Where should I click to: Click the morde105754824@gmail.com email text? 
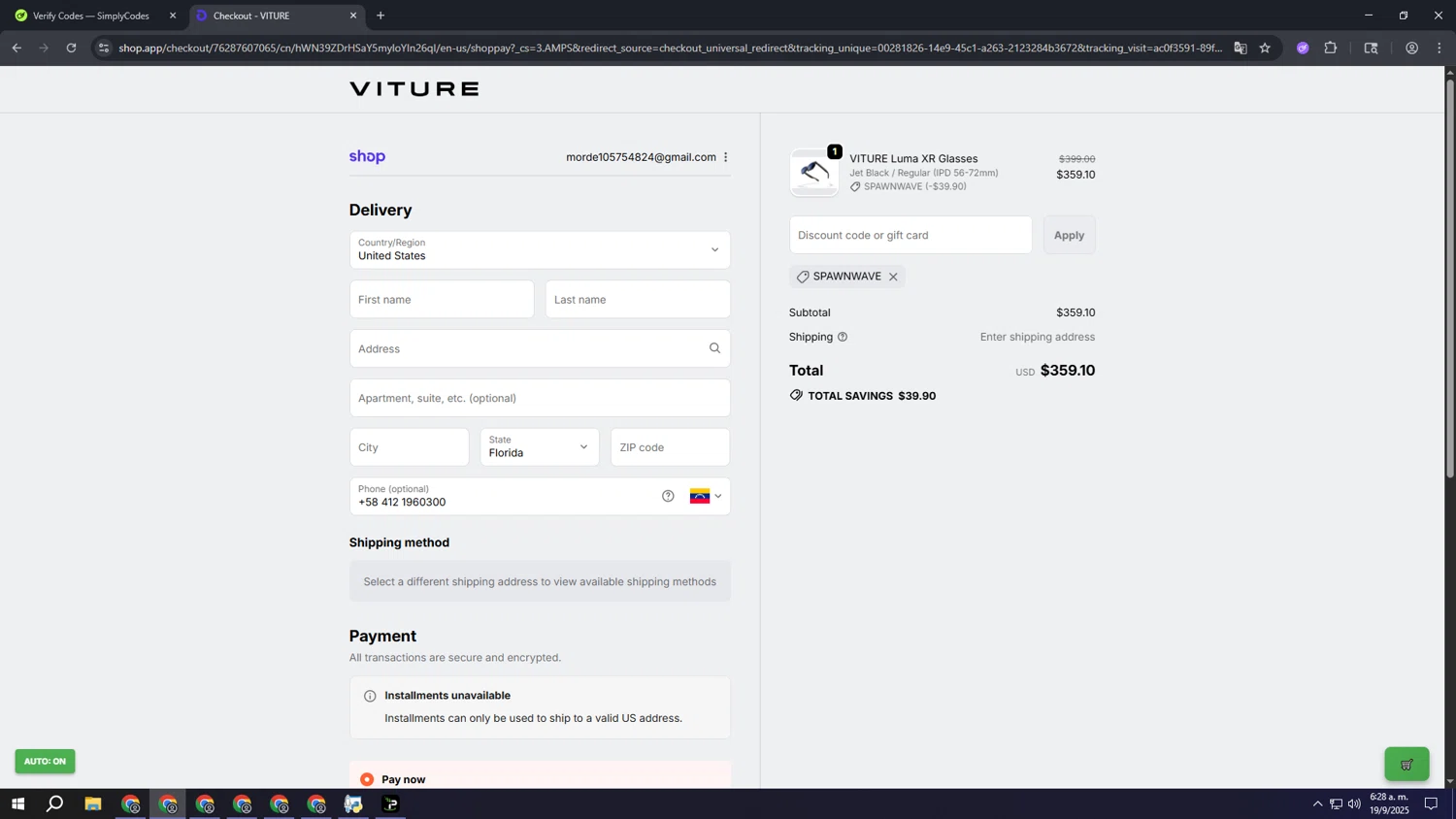pos(641,157)
